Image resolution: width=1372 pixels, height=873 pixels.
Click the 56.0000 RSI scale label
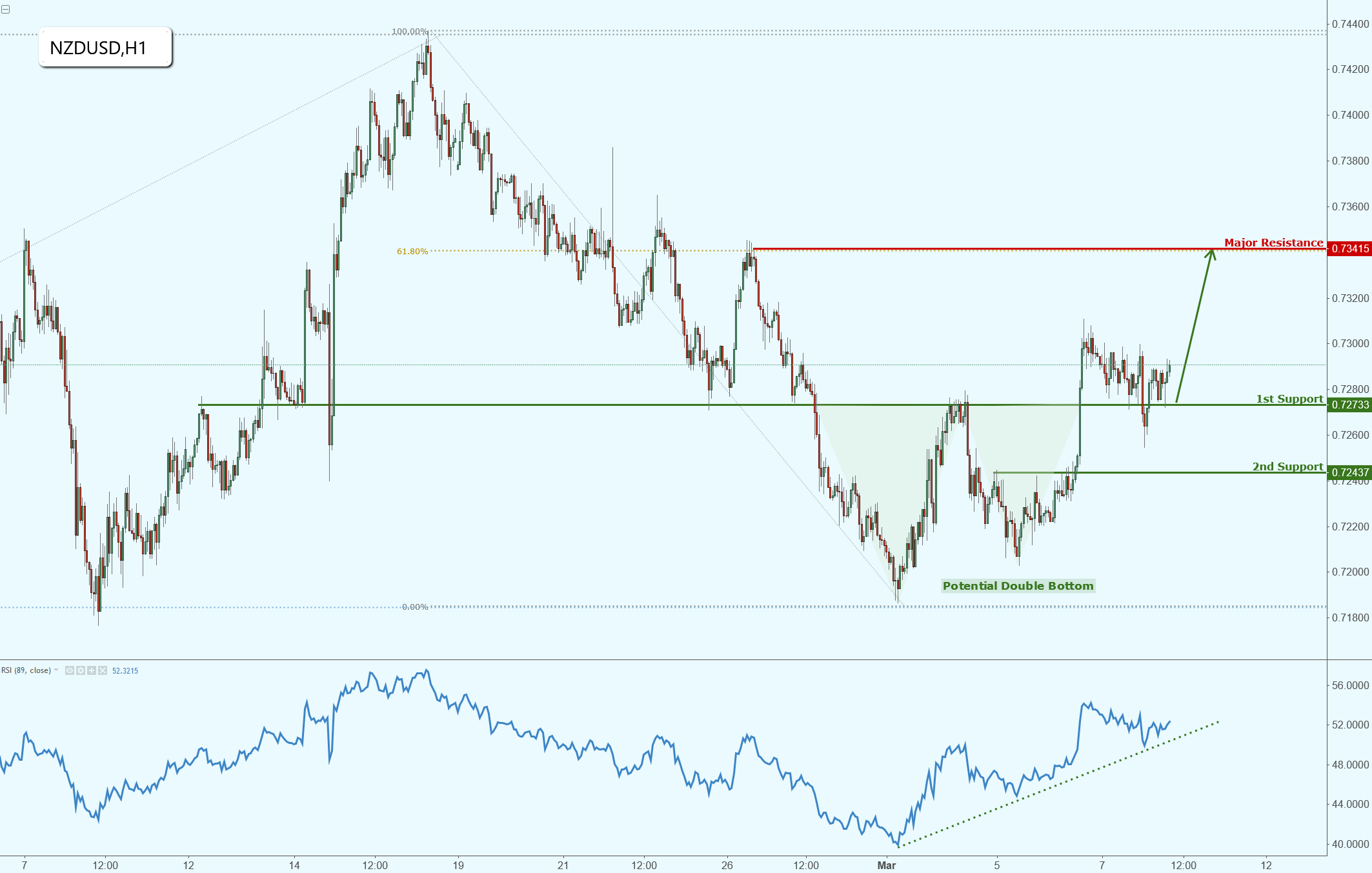coord(1350,685)
